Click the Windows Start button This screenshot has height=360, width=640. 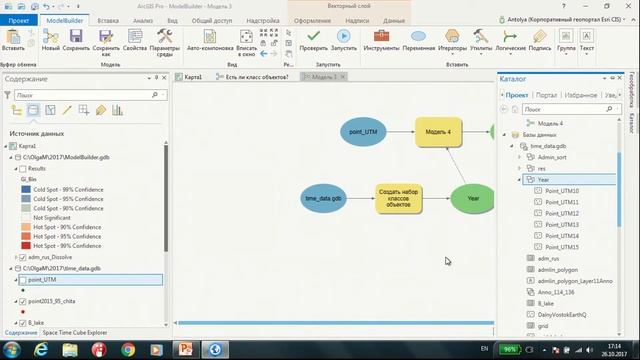click(x=11, y=350)
